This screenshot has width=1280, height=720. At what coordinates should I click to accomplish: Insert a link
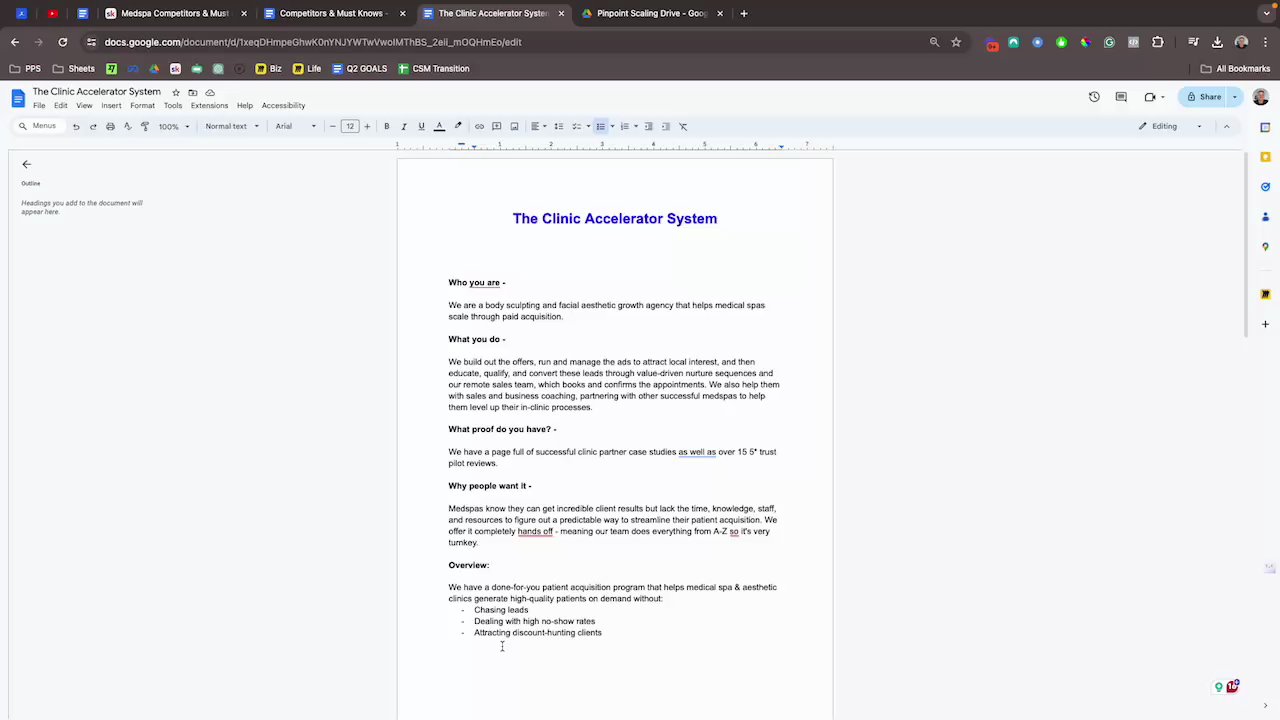pos(479,126)
